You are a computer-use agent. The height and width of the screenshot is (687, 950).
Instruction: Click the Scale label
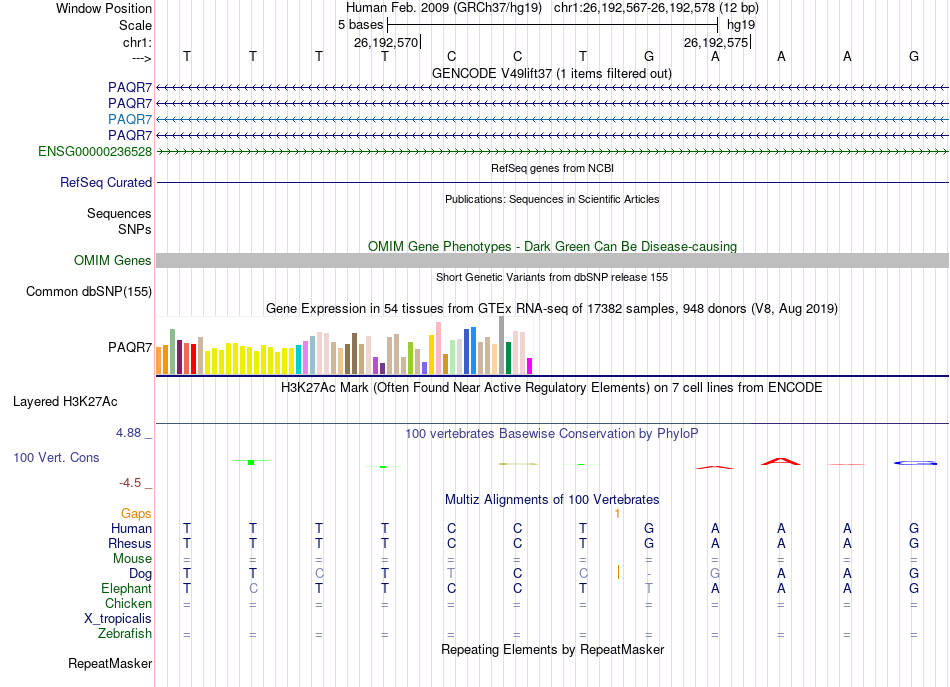pyautogui.click(x=135, y=25)
